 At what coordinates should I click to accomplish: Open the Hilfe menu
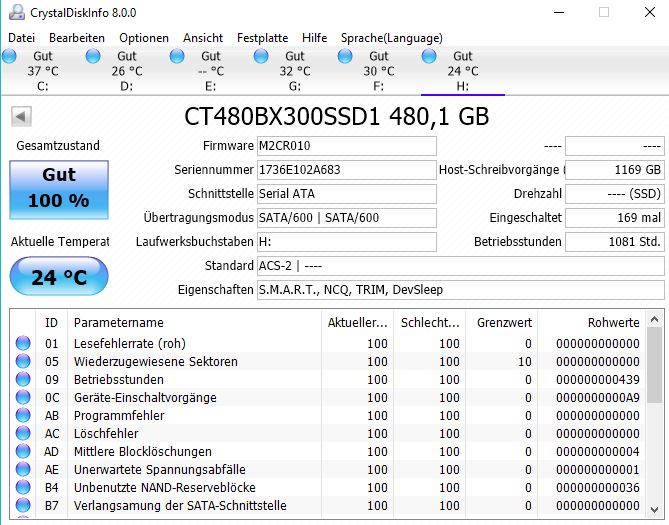pyautogui.click(x=314, y=38)
